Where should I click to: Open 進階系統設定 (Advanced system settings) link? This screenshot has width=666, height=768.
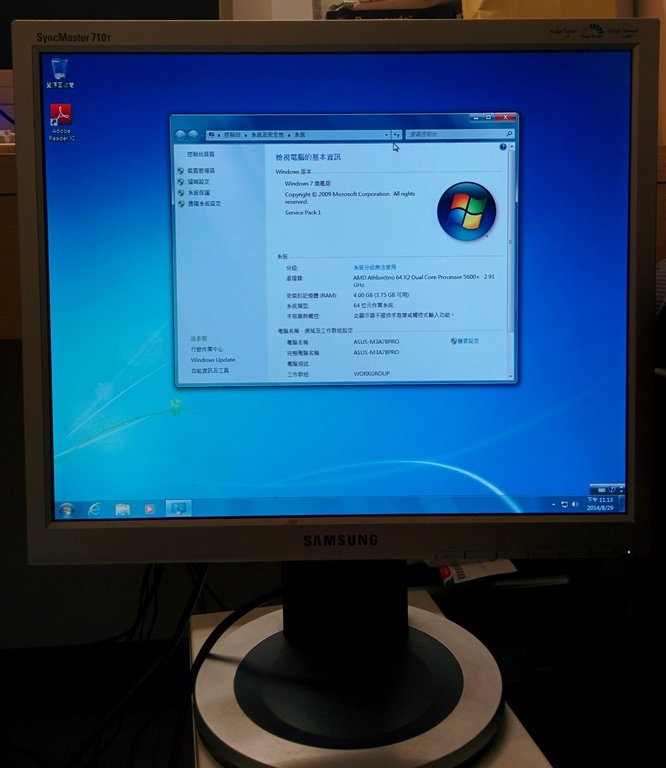pos(204,203)
